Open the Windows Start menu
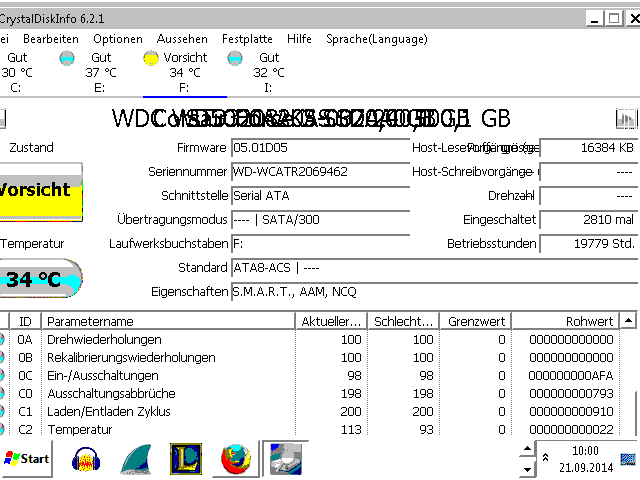Screen dimensions: 640x480 pos(26,459)
